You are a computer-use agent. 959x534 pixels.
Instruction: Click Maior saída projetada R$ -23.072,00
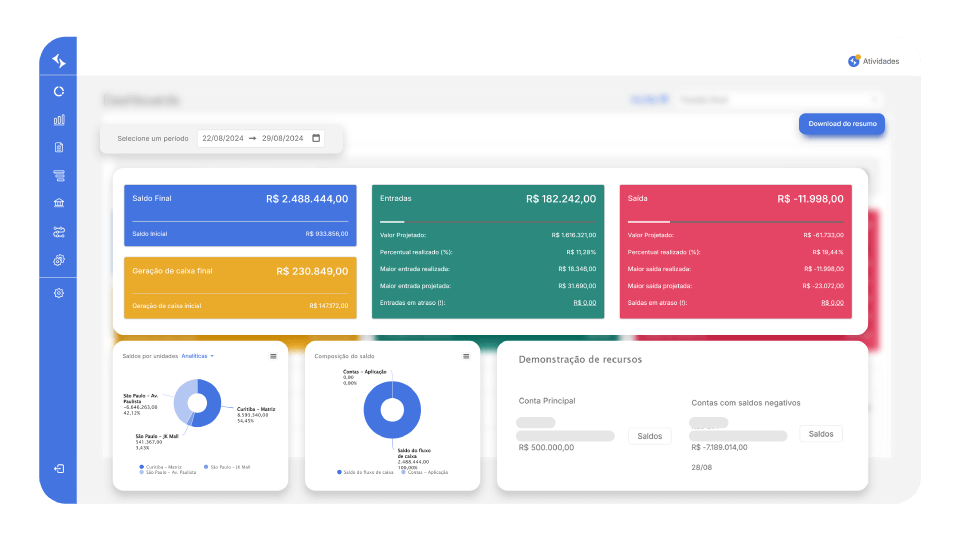pos(823,286)
